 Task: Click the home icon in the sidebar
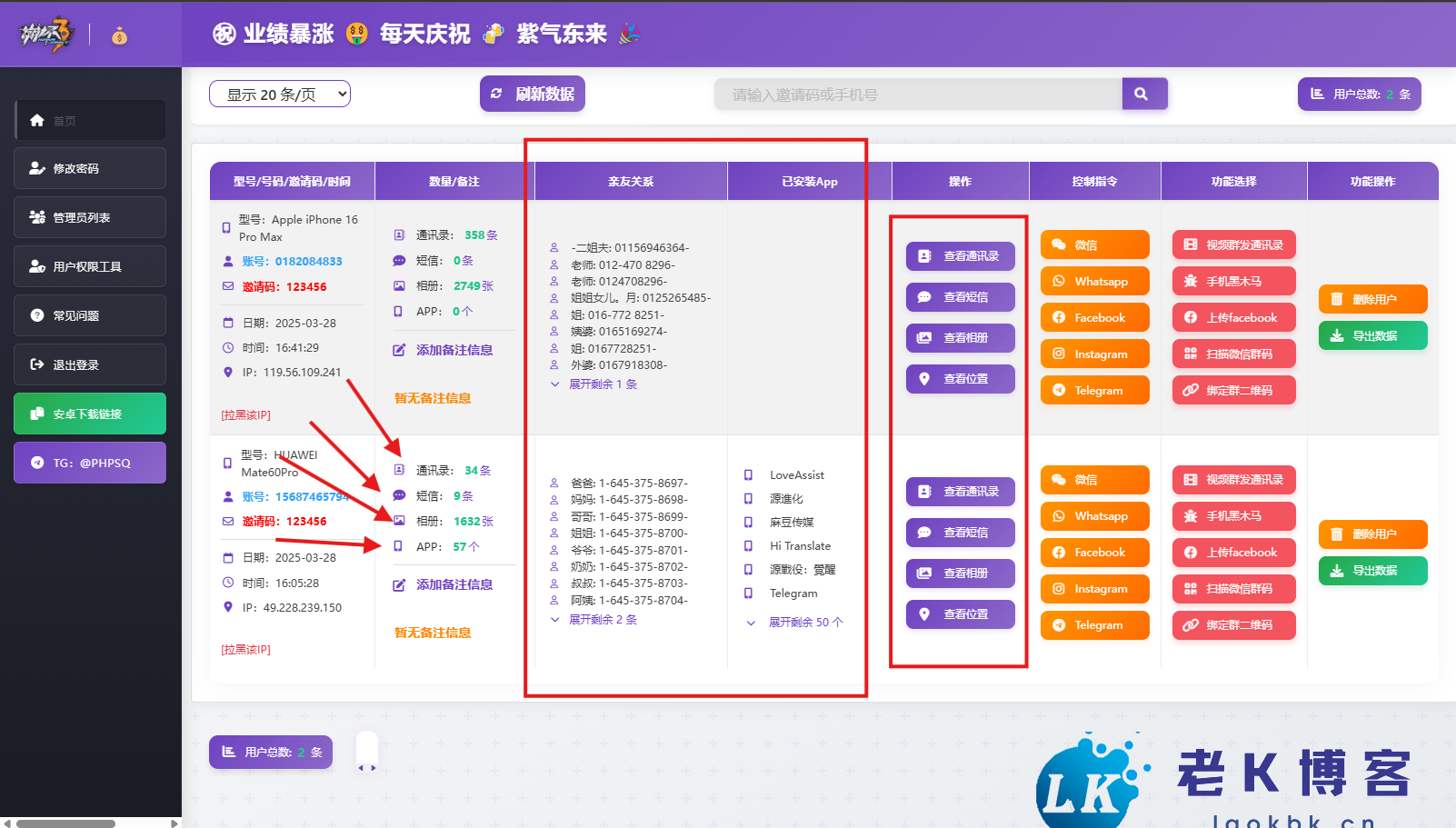pyautogui.click(x=37, y=120)
